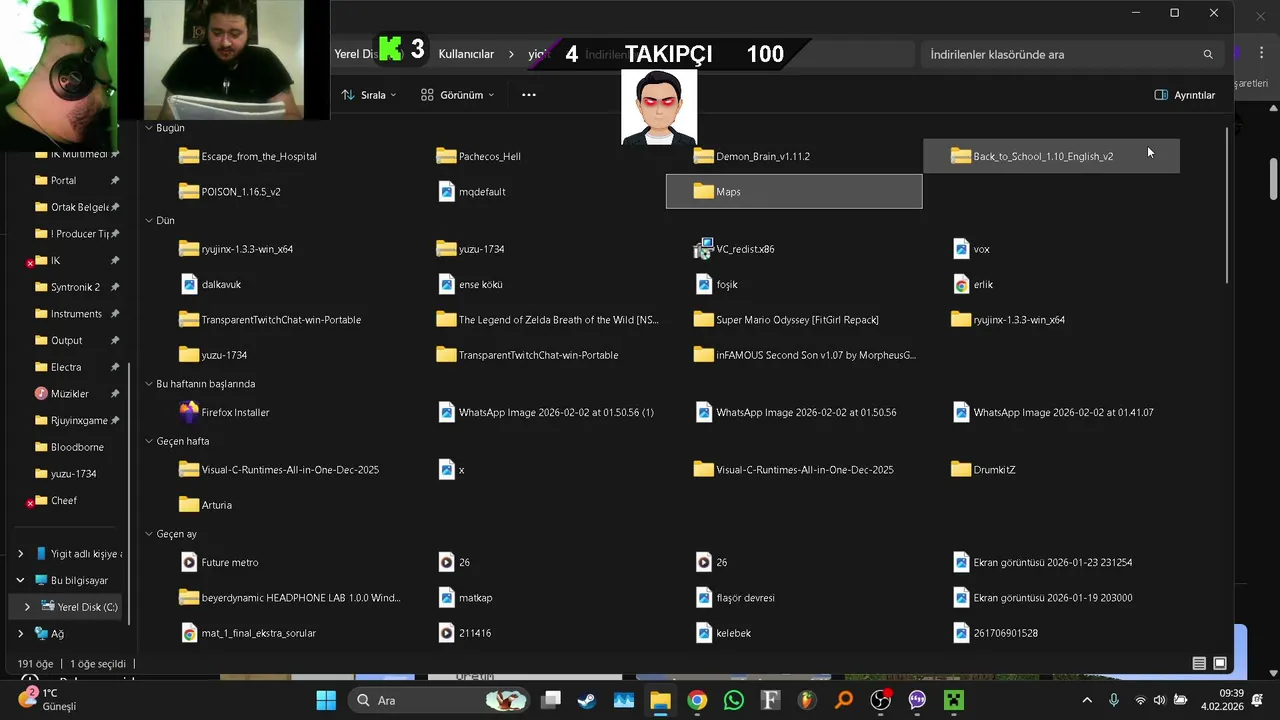Screen dimensions: 1280x720
Task: Open the Pachecos_Hell folder
Action: 479,156
